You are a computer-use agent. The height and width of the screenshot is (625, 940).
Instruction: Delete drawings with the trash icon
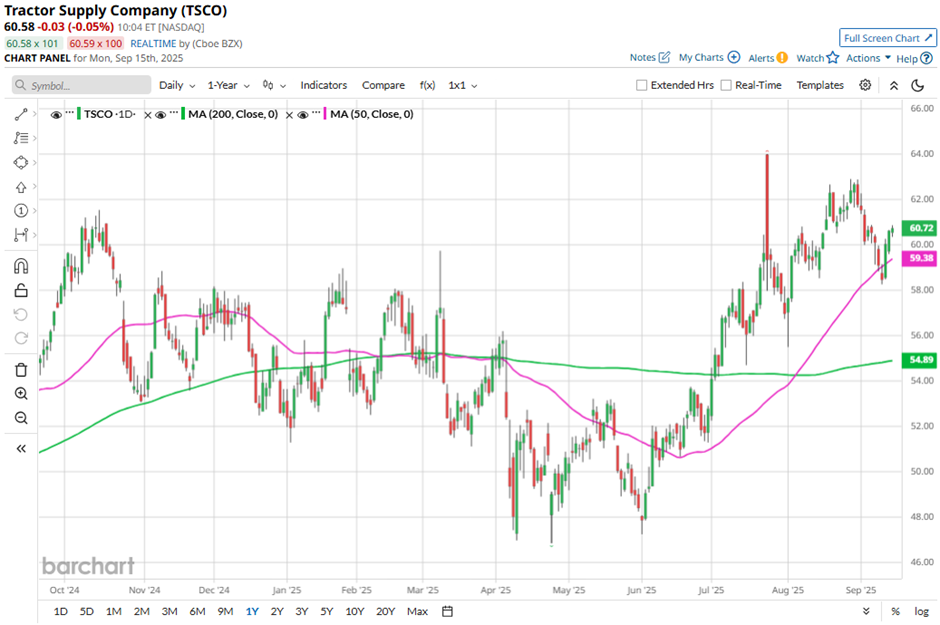pos(21,370)
